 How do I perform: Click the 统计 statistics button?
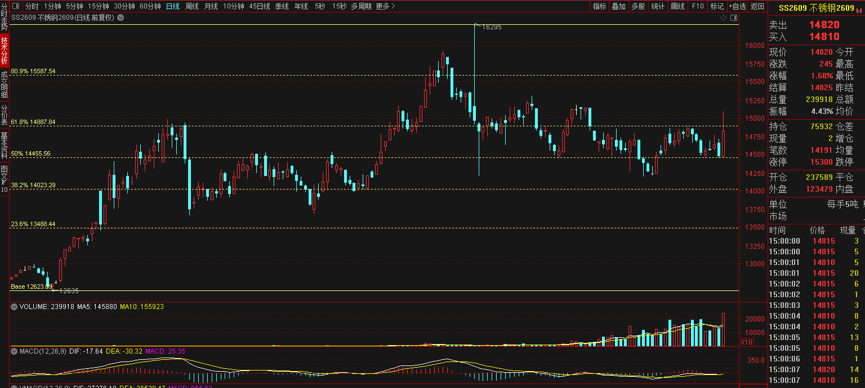(658, 7)
